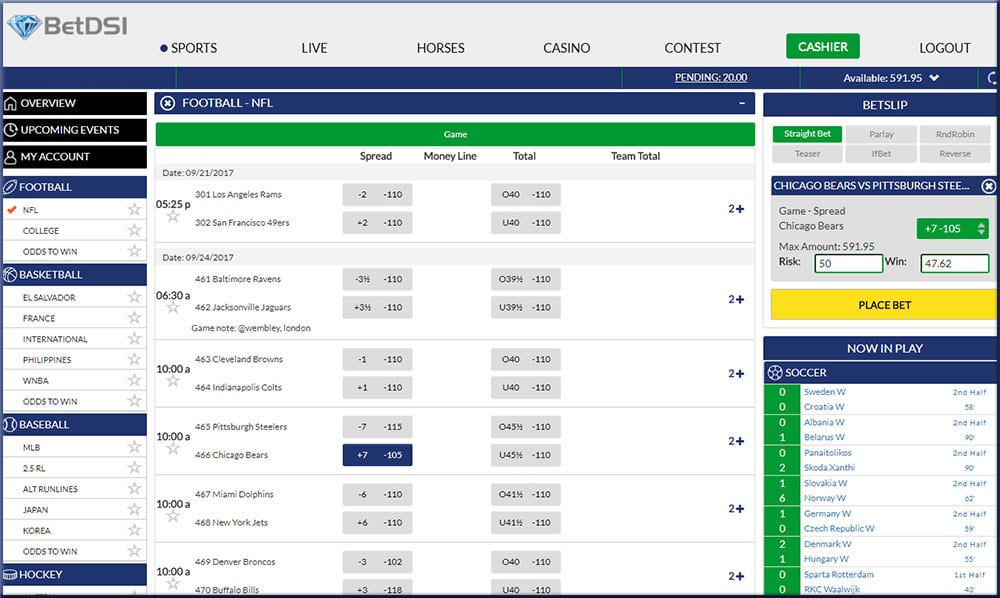Screen dimensions: 1000x598
Task: Open Sweden W vs Croatia W match
Action: [x=880, y=399]
